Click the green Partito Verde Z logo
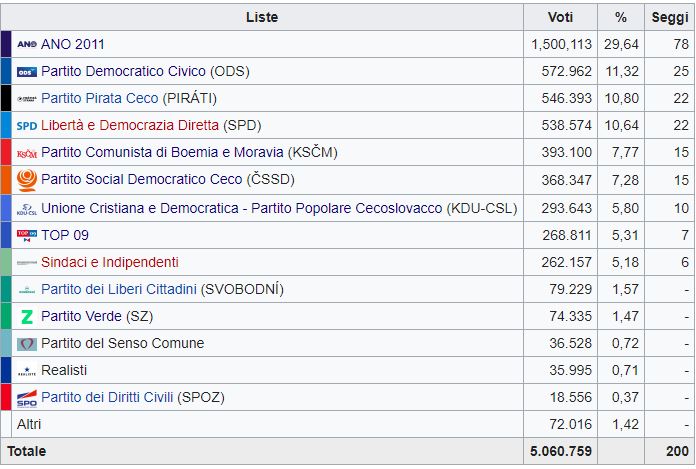 pos(27,316)
